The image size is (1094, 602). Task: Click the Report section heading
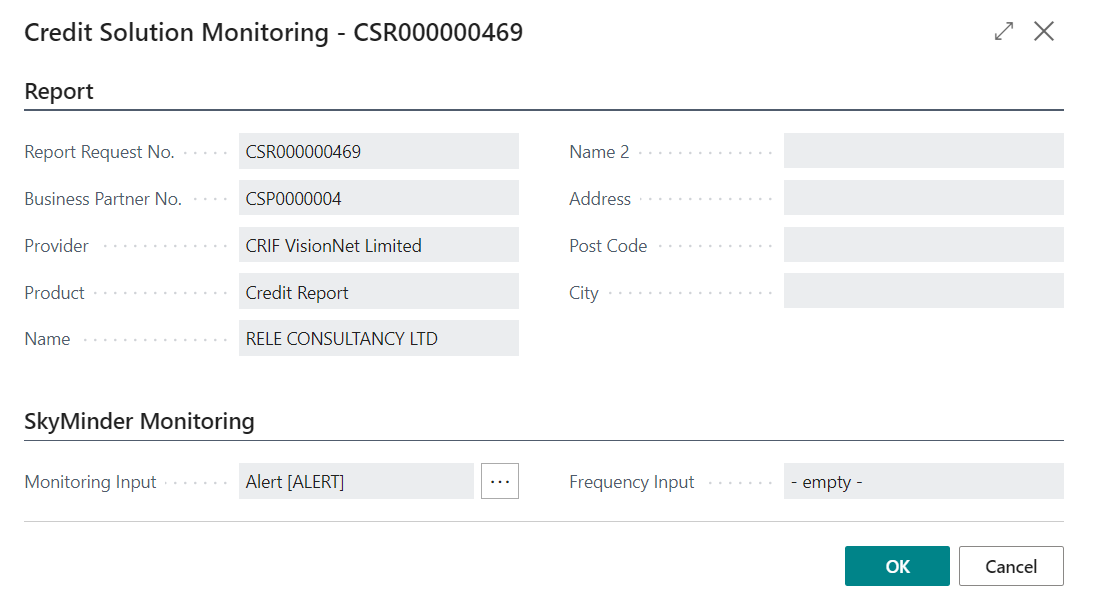pos(59,91)
